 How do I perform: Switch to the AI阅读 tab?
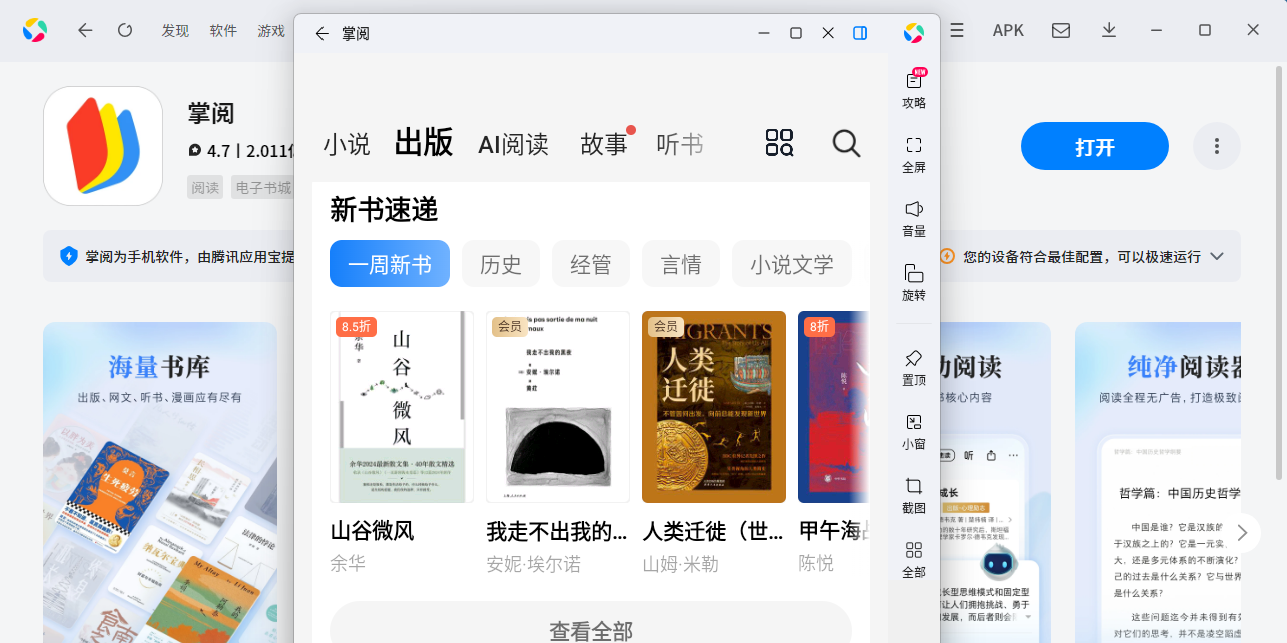coord(513,145)
